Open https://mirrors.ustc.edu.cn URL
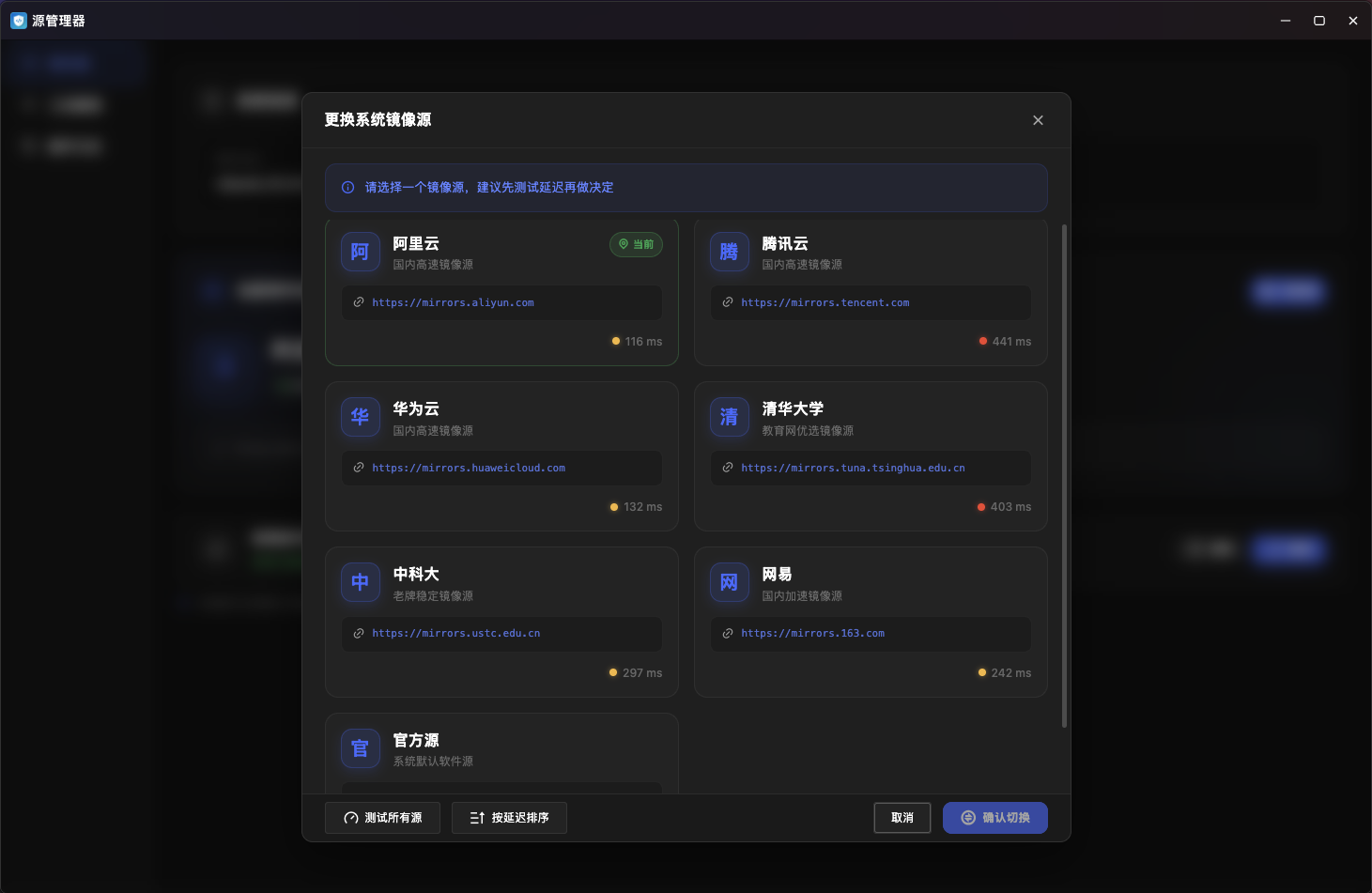Image resolution: width=1372 pixels, height=893 pixels. point(456,633)
